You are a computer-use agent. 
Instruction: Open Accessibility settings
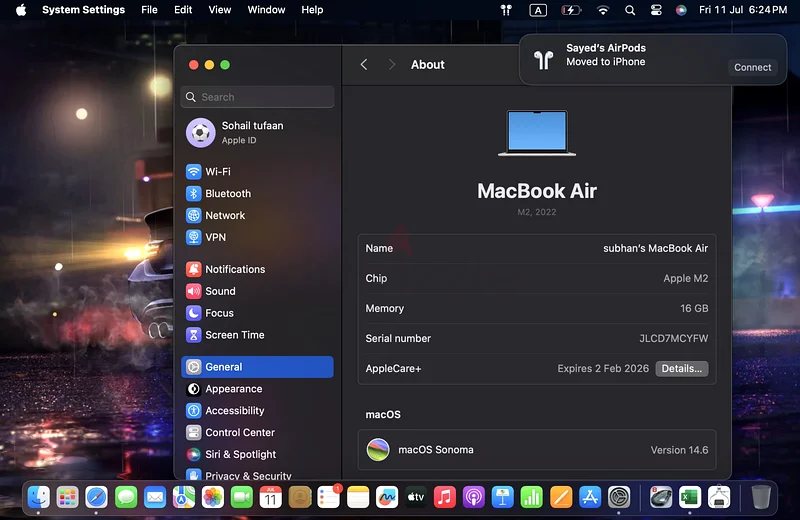click(257, 410)
